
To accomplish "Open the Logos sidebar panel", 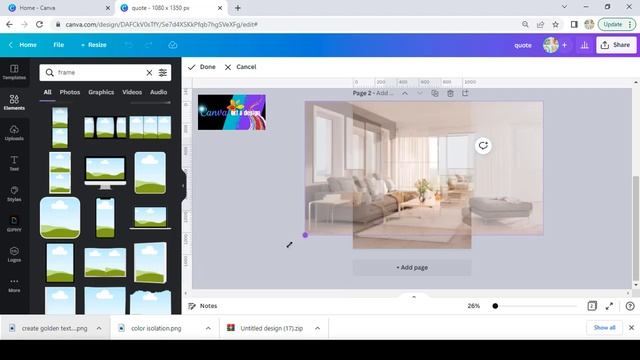I will click(14, 255).
